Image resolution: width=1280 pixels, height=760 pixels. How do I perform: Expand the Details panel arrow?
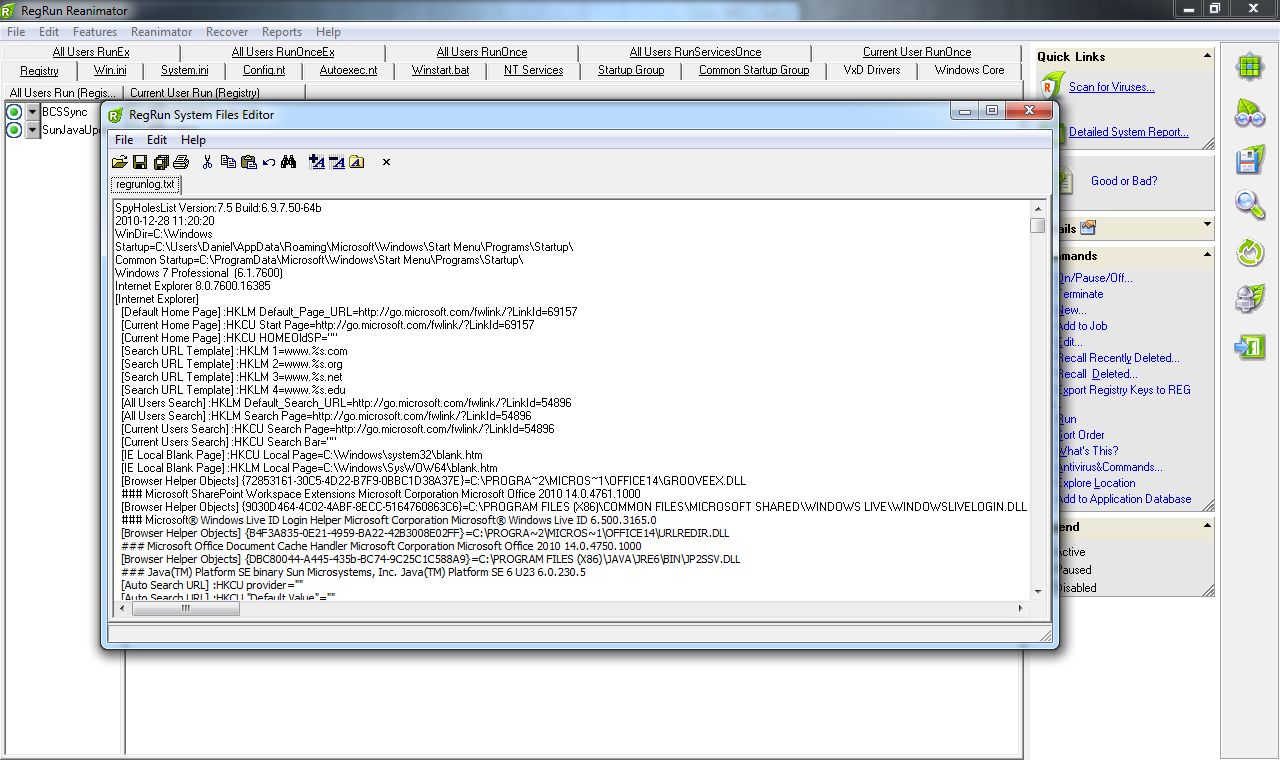tap(1207, 226)
